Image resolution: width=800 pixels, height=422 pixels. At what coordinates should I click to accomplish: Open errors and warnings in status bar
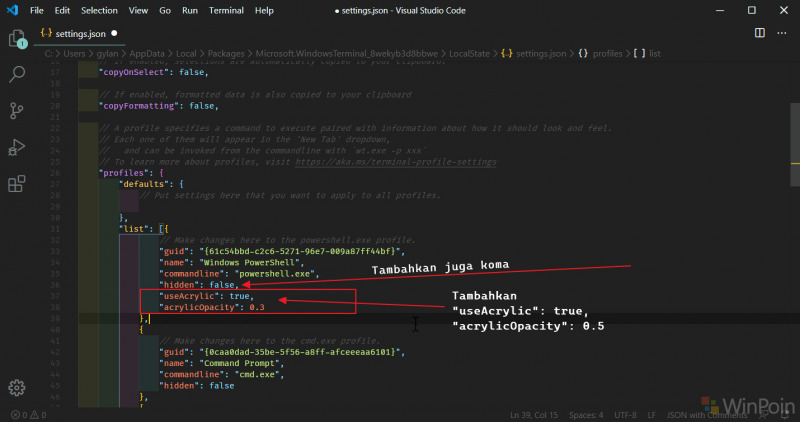(29, 415)
